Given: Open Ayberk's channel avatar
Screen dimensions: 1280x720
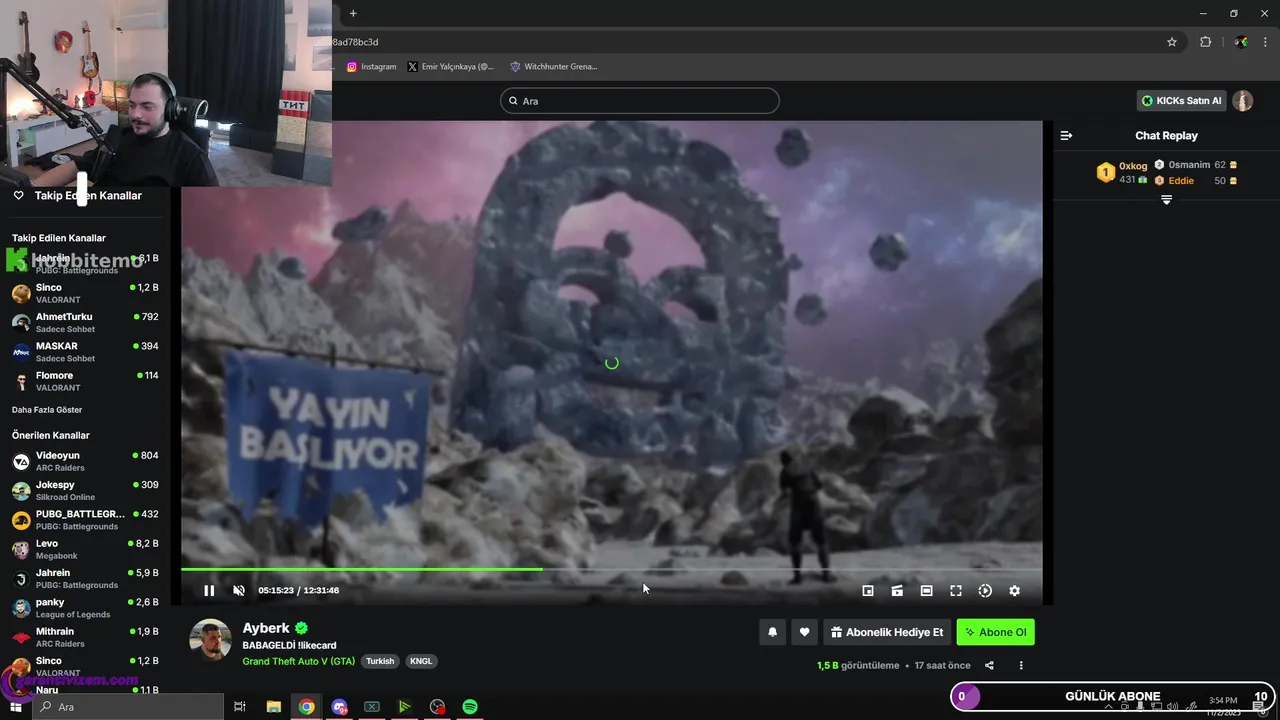Looking at the screenshot, I should click(x=210, y=640).
